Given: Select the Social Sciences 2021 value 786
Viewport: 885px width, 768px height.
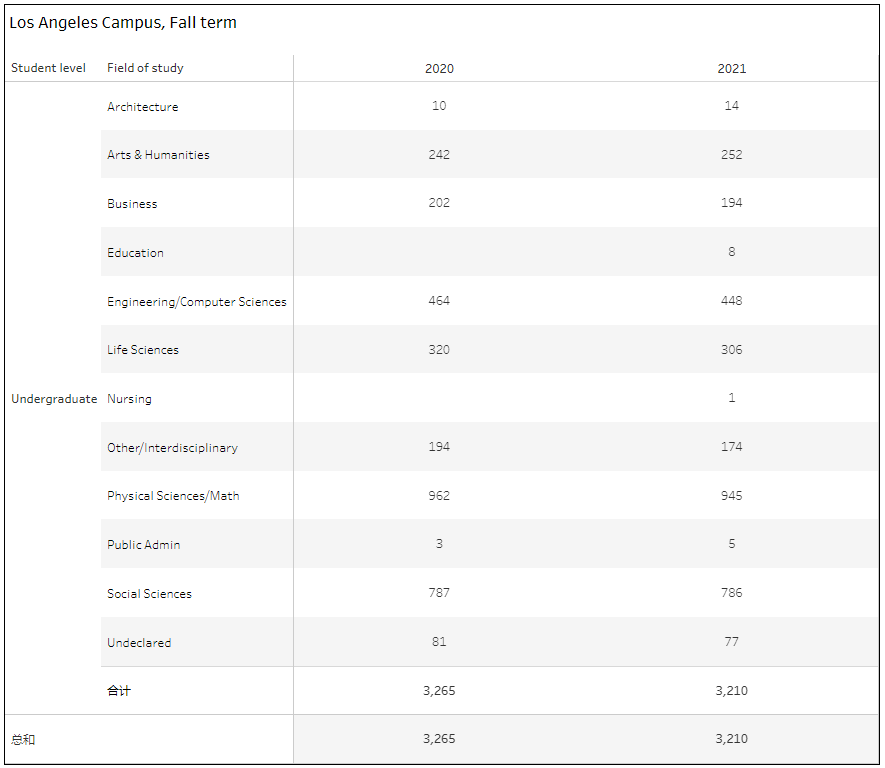Looking at the screenshot, I should 731,593.
